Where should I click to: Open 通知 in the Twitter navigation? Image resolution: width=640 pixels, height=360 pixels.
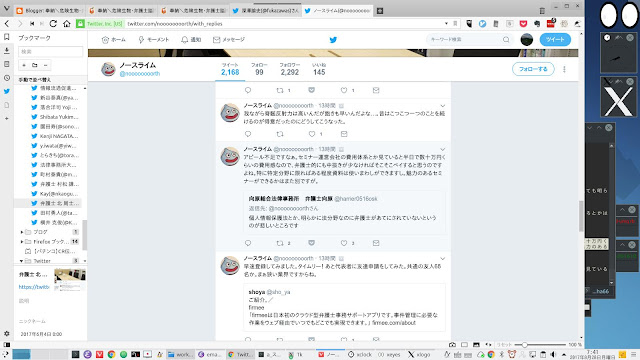click(x=191, y=40)
